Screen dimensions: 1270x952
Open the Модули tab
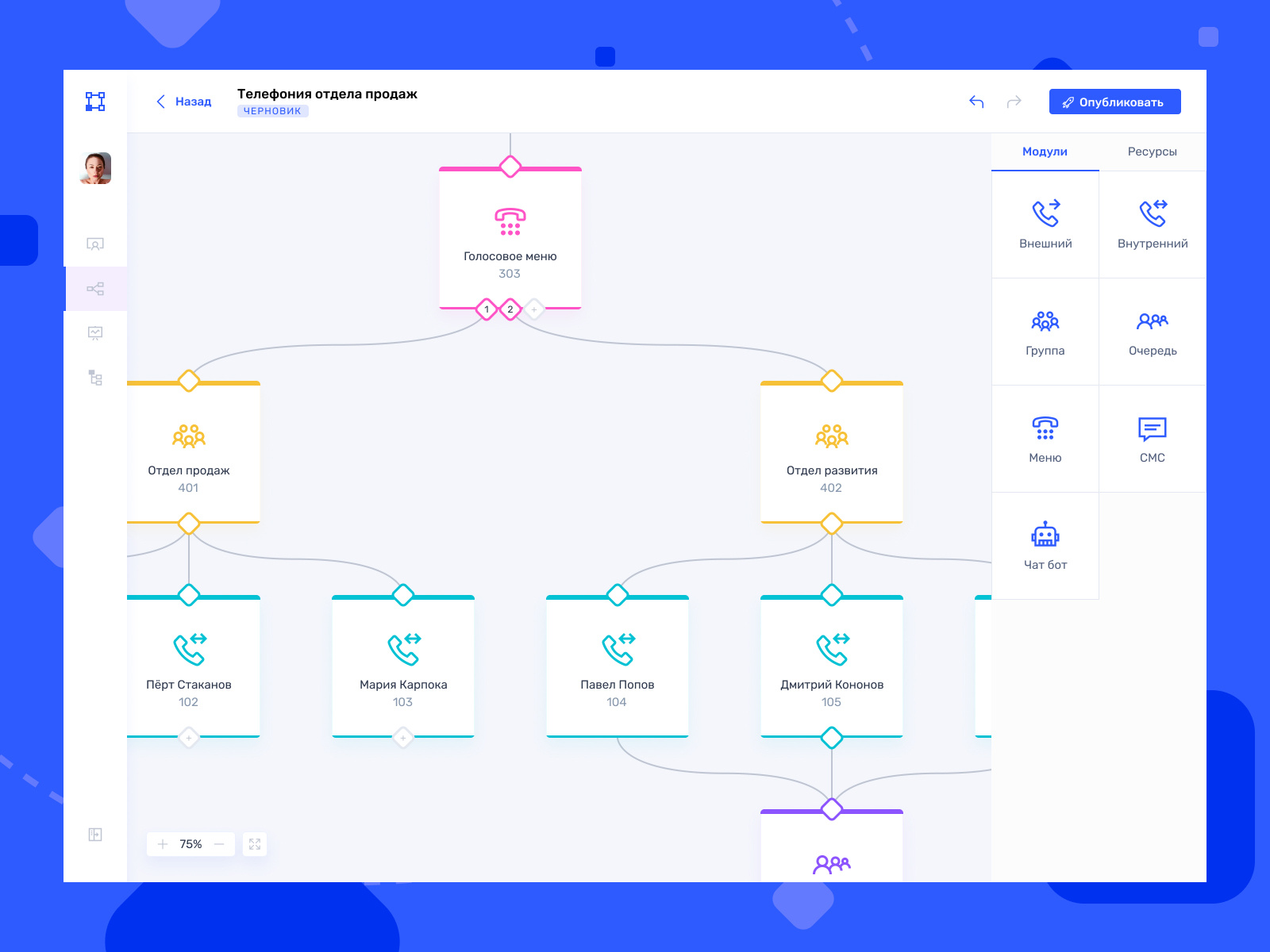coord(1045,152)
